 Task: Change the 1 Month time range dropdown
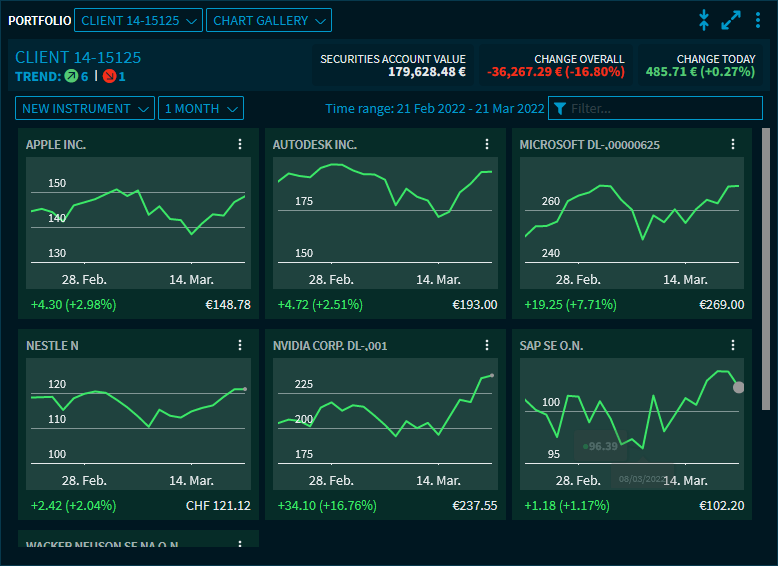[x=200, y=108]
